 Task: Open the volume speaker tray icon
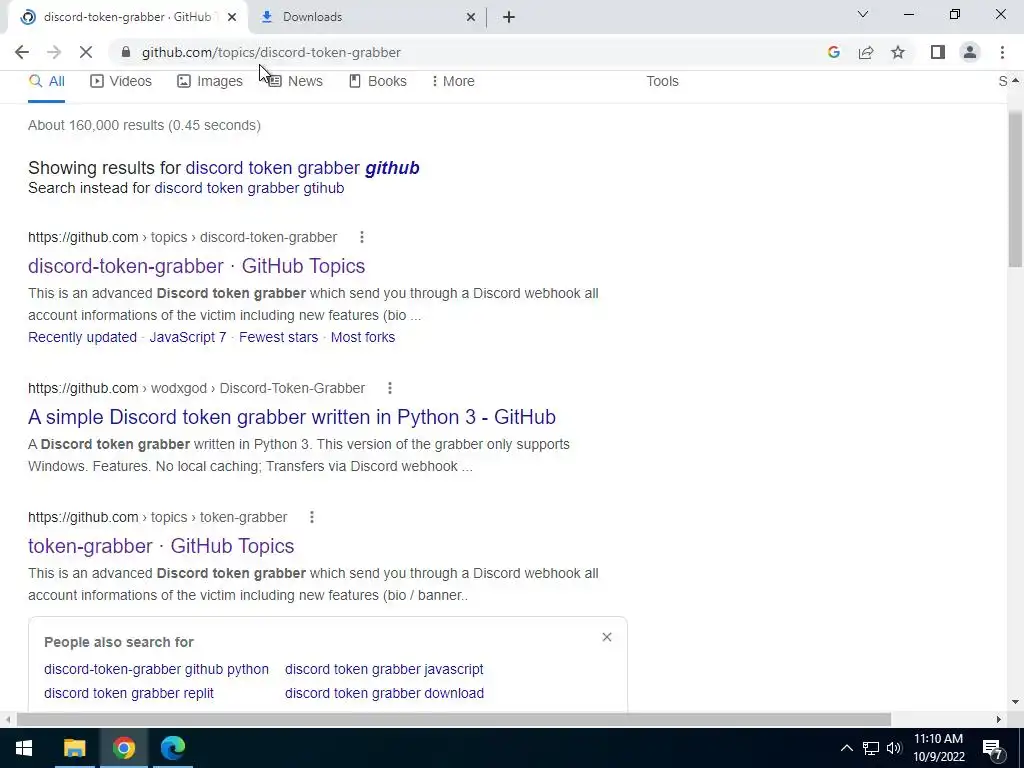pyautogui.click(x=894, y=748)
